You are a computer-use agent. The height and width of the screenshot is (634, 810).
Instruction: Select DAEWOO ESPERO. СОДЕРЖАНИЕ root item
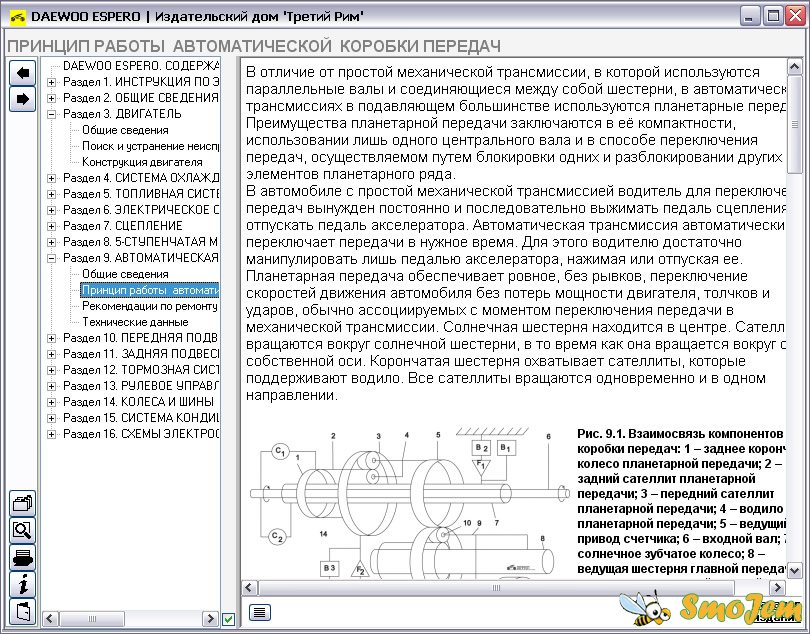tap(141, 66)
